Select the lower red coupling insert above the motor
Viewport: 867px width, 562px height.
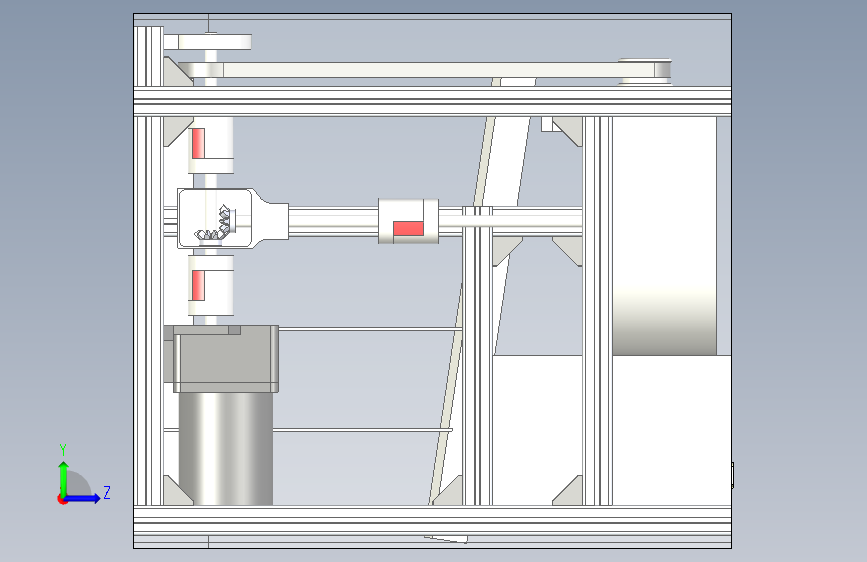(198, 285)
